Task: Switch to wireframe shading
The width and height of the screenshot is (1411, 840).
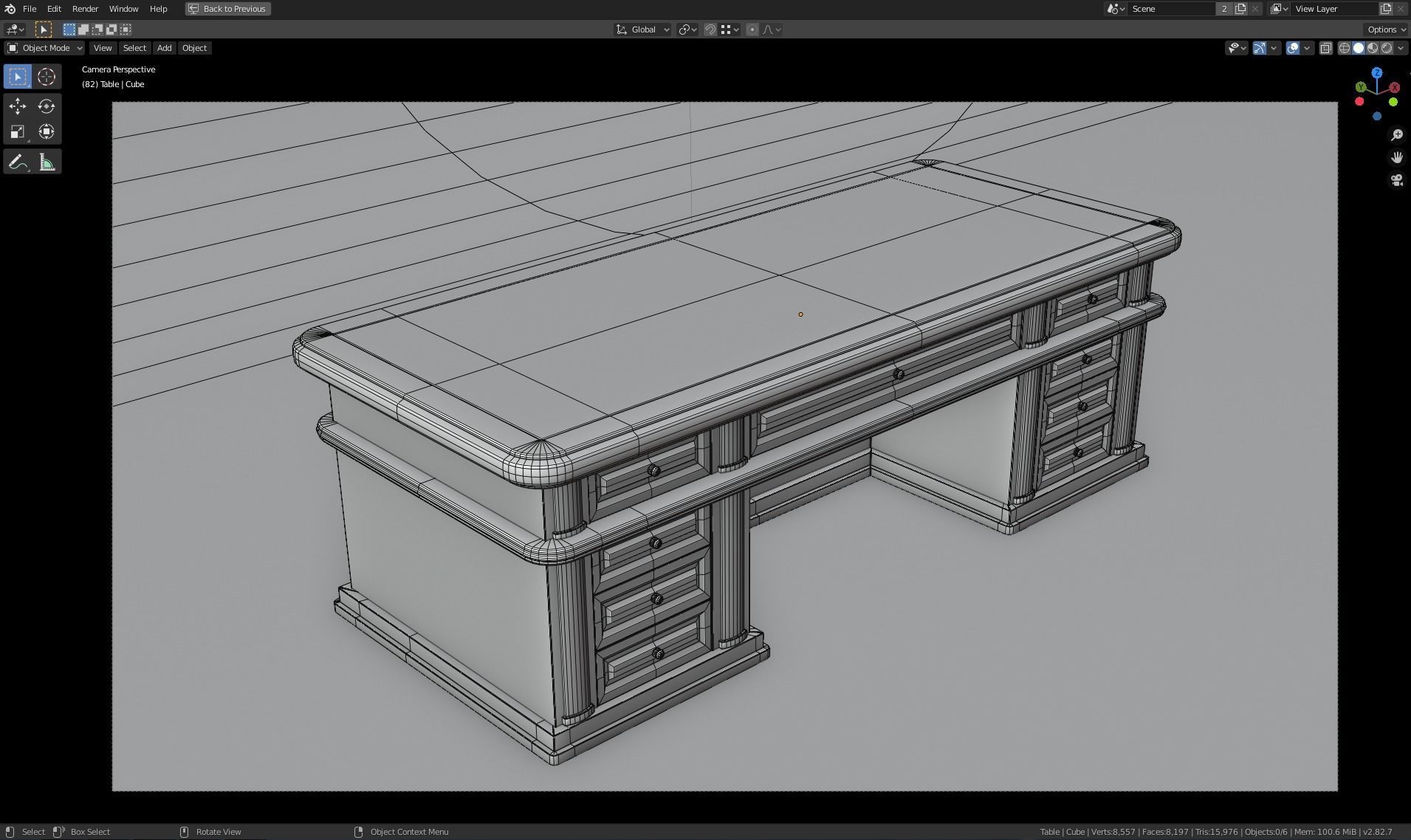Action: tap(1345, 48)
